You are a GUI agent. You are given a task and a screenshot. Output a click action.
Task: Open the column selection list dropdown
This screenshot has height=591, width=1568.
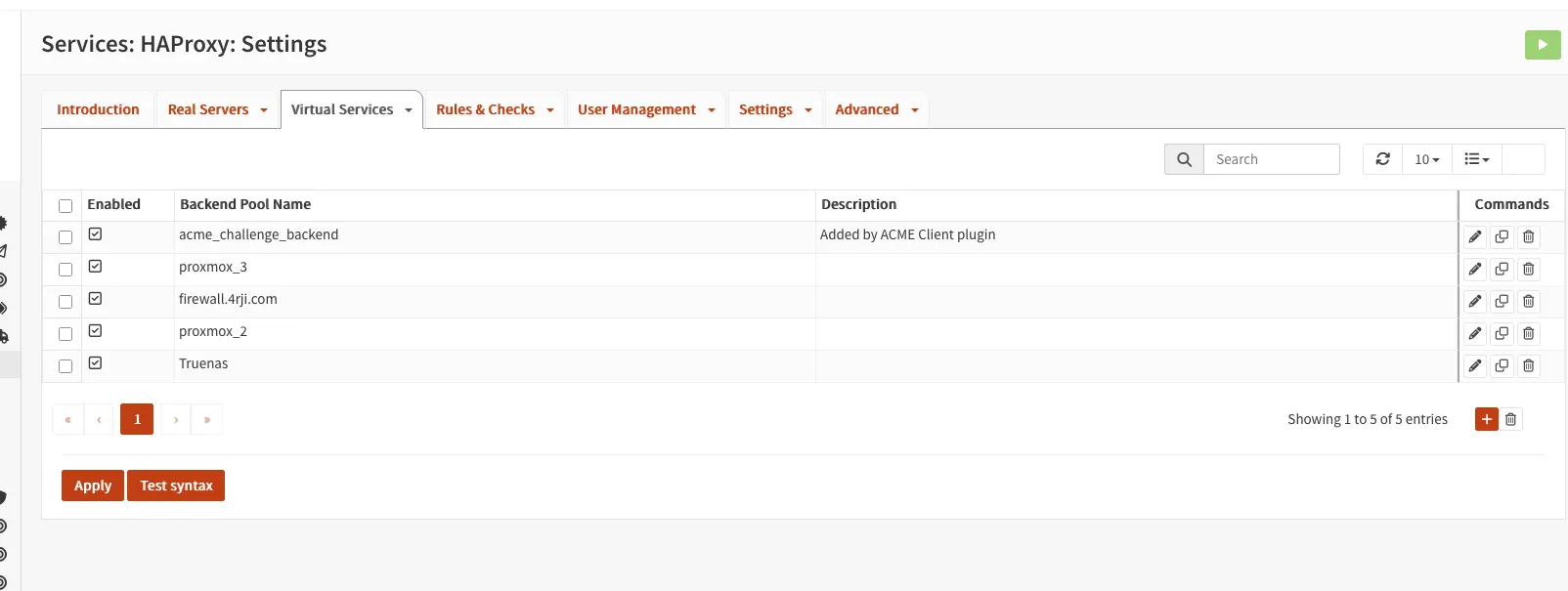click(x=1476, y=159)
